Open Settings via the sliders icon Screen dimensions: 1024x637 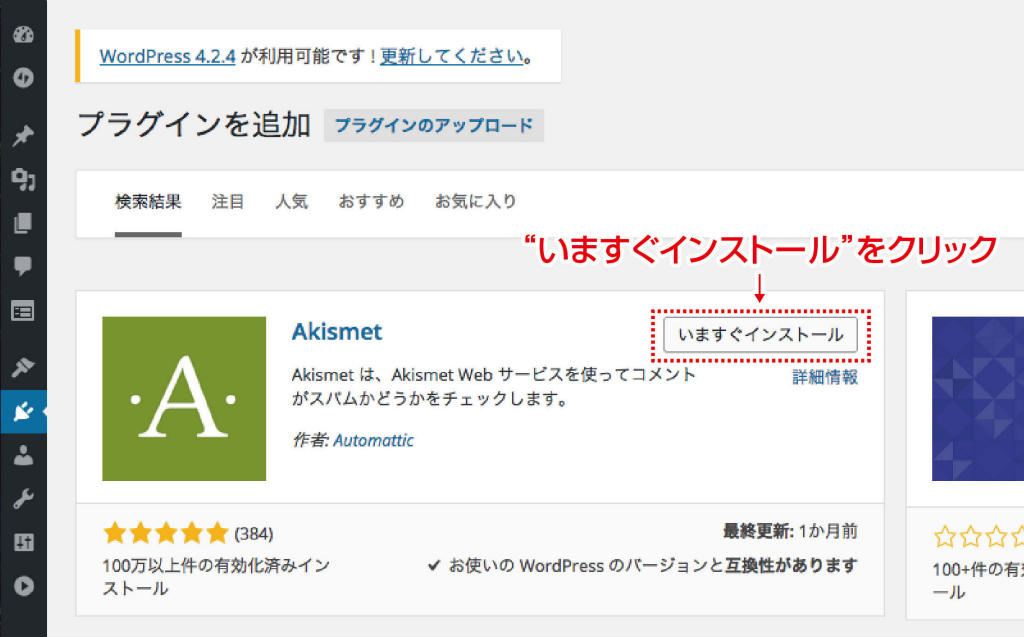coord(23,542)
